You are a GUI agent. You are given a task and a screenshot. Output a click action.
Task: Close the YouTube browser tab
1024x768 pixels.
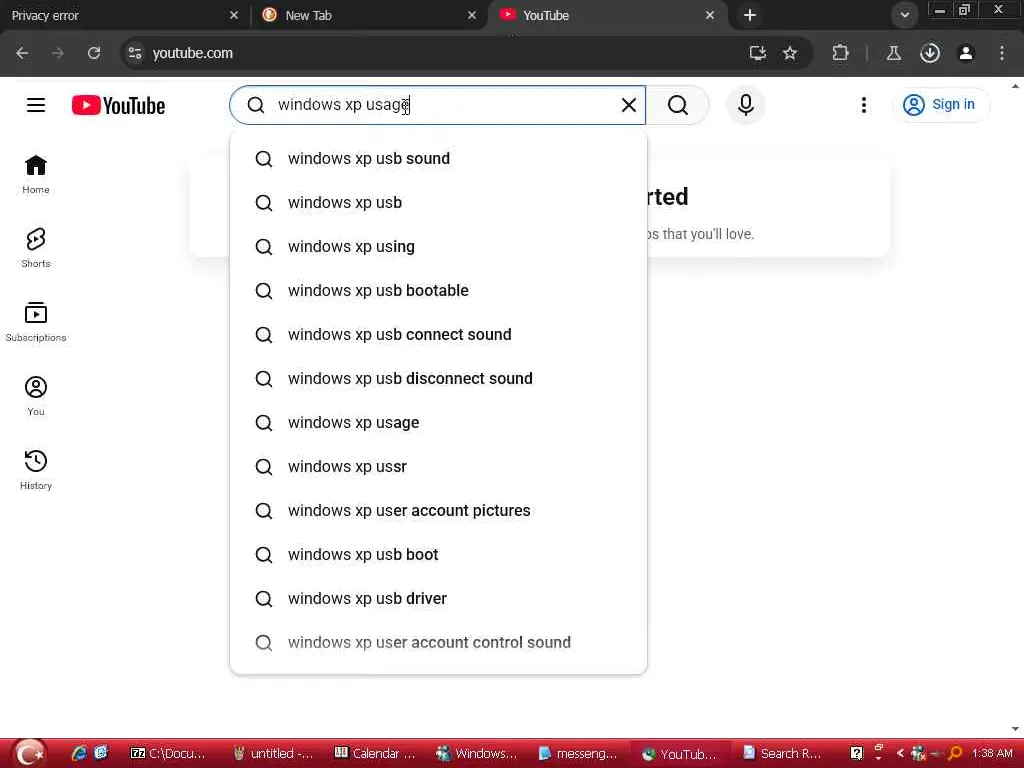pyautogui.click(x=710, y=15)
